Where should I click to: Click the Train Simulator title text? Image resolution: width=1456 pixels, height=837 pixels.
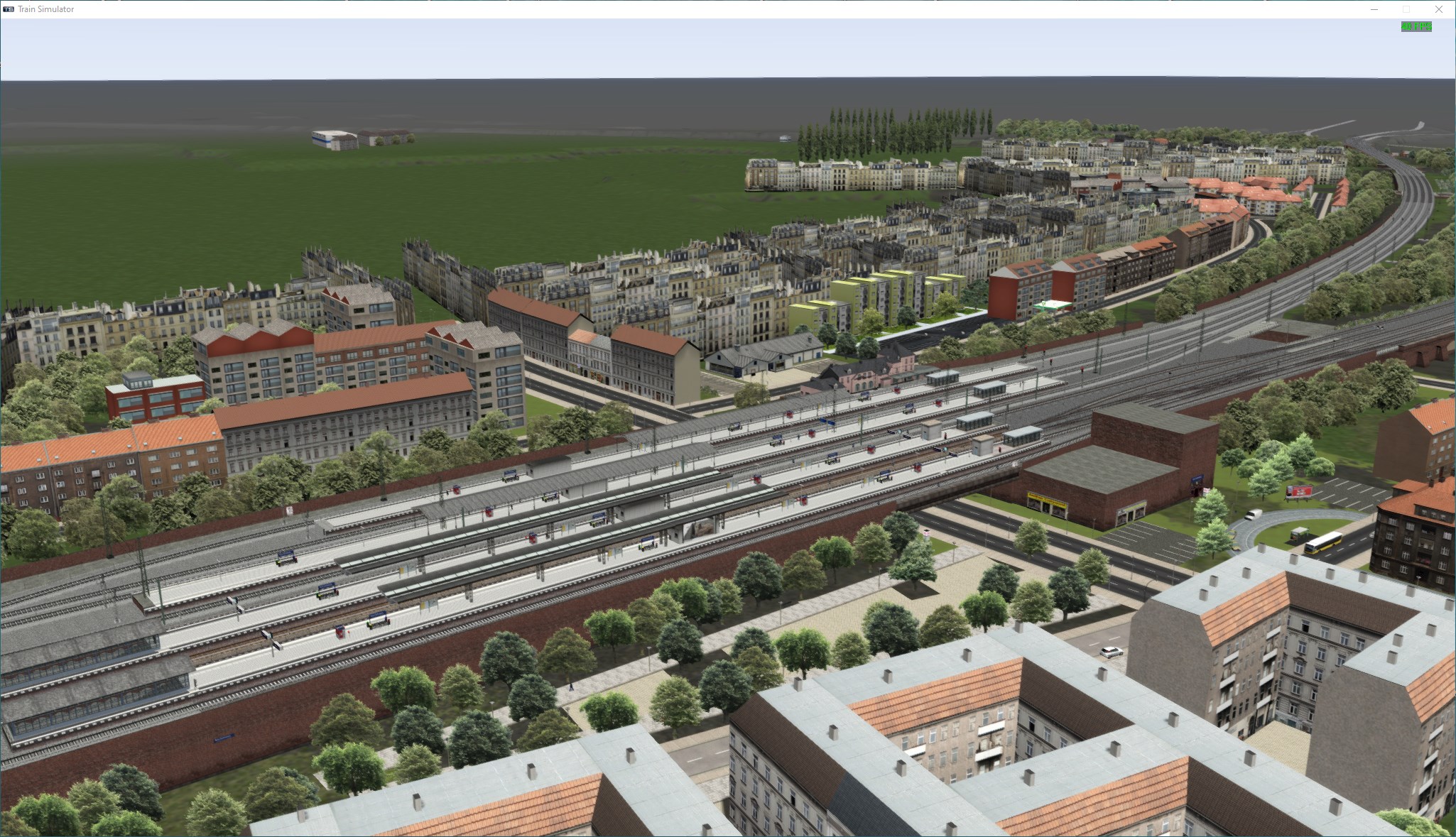click(46, 9)
